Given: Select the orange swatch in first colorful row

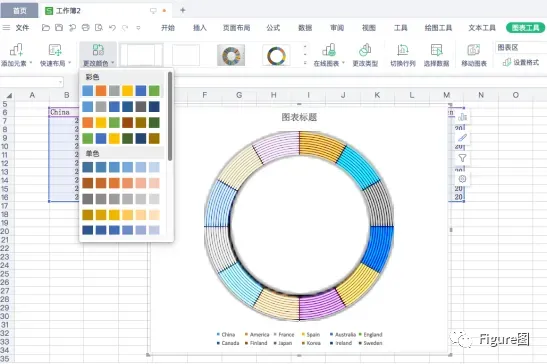Looking at the screenshot, I should [101, 91].
